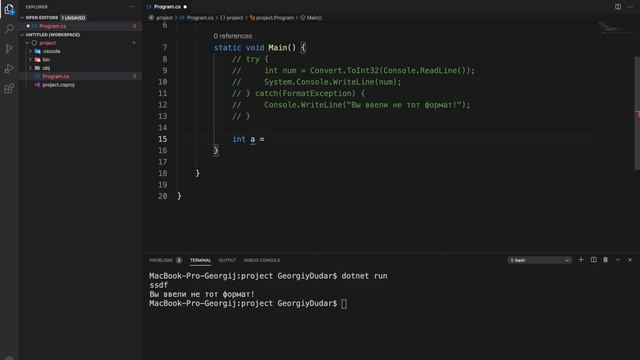Screen dimensions: 640x360
Task: Split the editor to the right
Action: (618, 7)
